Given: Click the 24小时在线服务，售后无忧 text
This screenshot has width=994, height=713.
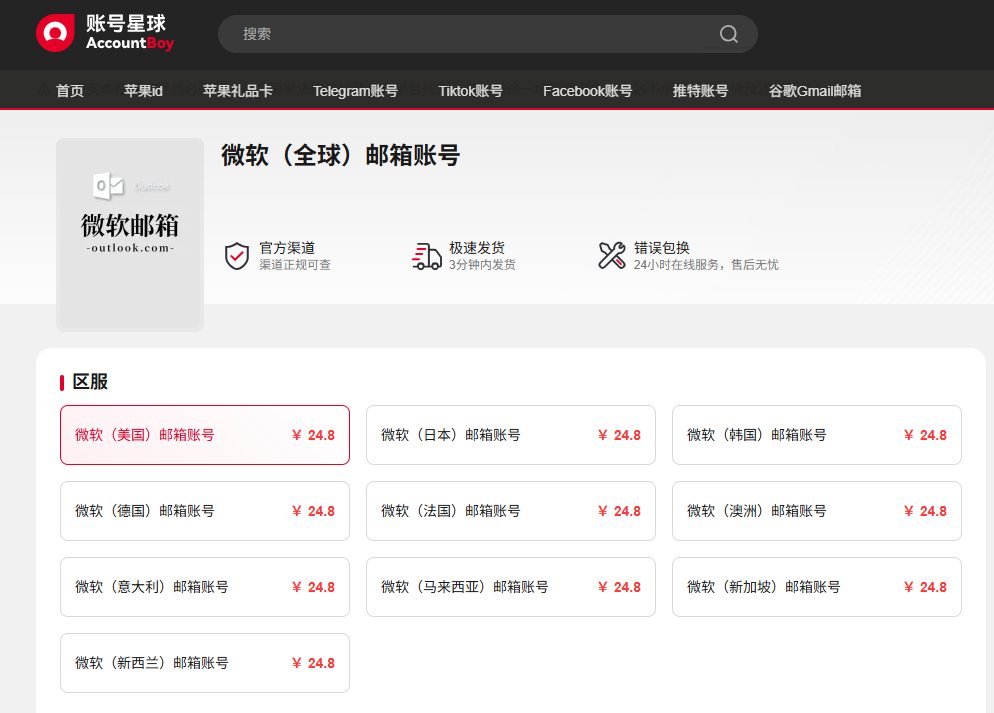Looking at the screenshot, I should [x=706, y=265].
